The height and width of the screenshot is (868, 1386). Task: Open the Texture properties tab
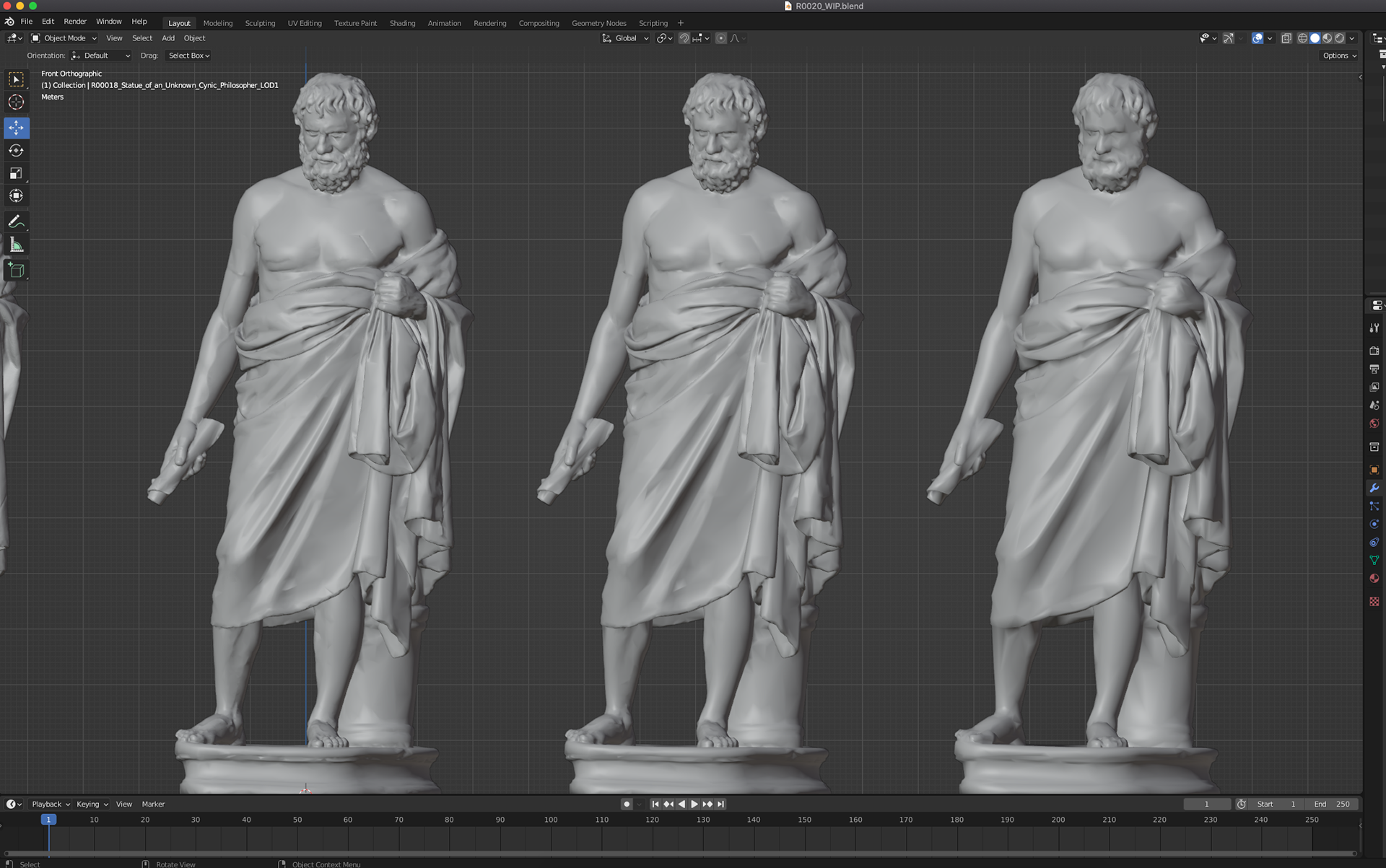point(1374,601)
